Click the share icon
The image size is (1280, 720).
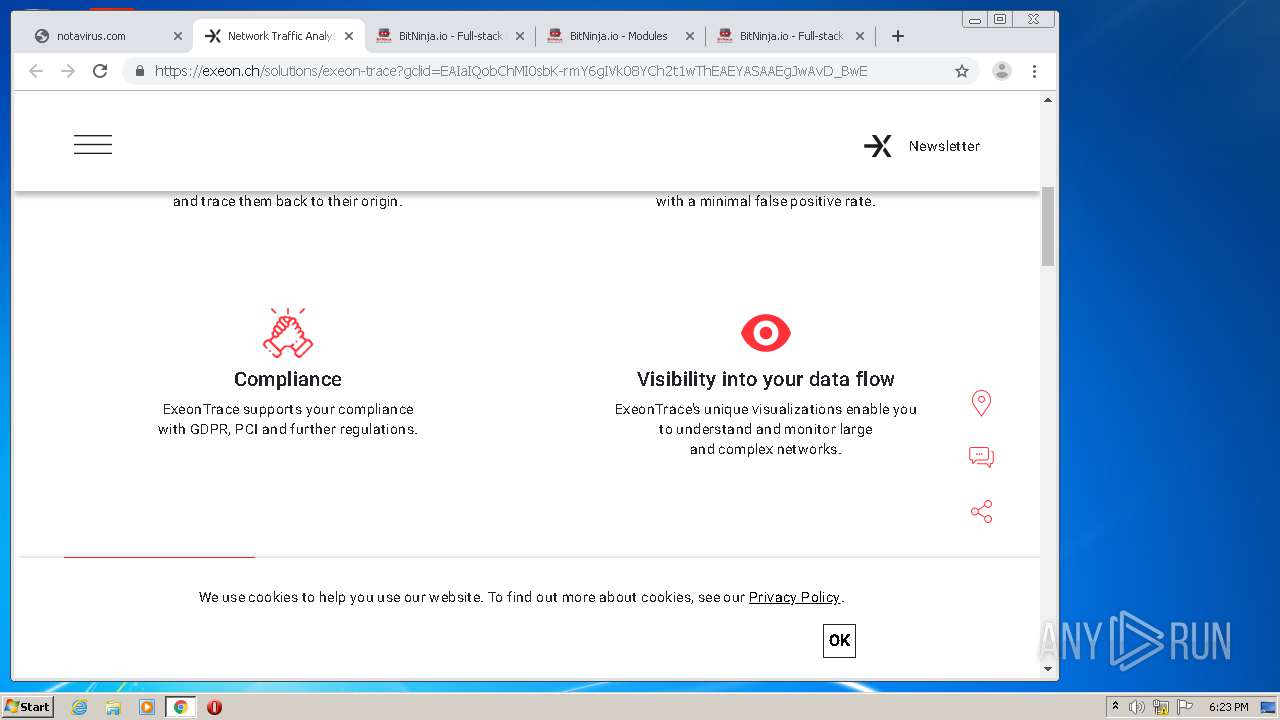[x=981, y=512]
